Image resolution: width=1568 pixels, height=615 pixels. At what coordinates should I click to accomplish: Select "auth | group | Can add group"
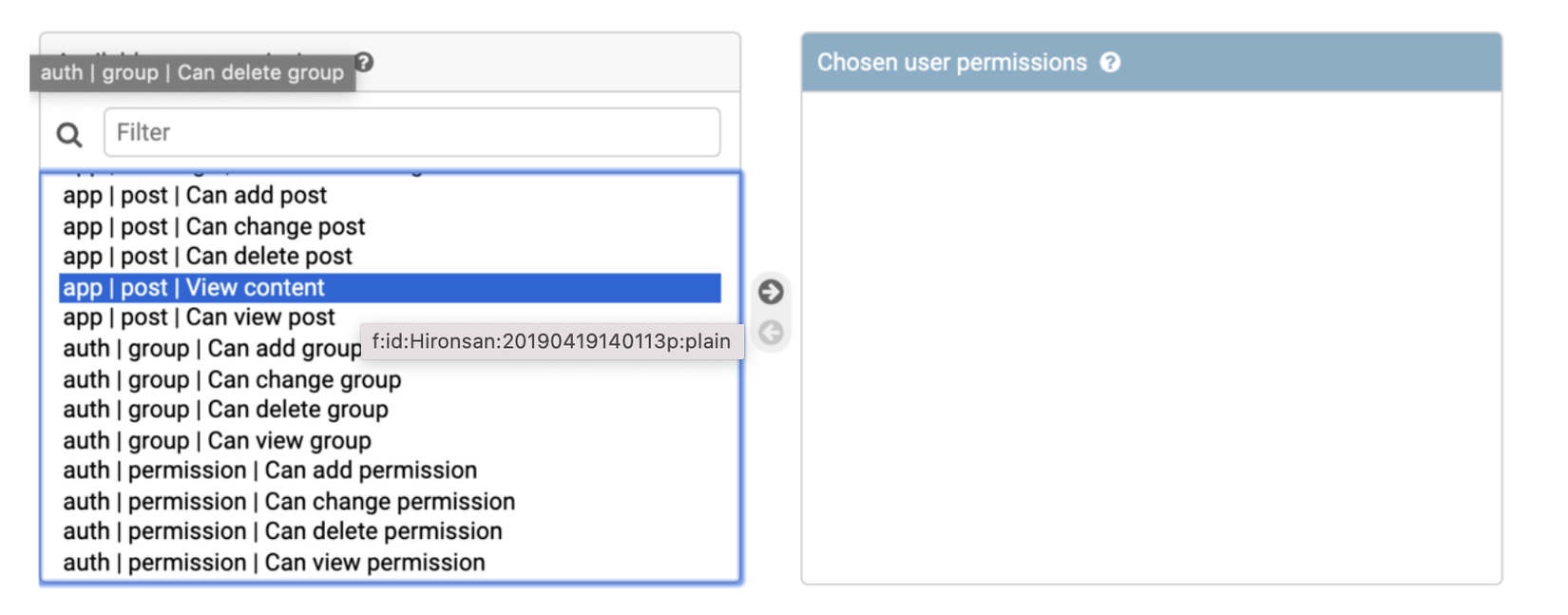[211, 349]
